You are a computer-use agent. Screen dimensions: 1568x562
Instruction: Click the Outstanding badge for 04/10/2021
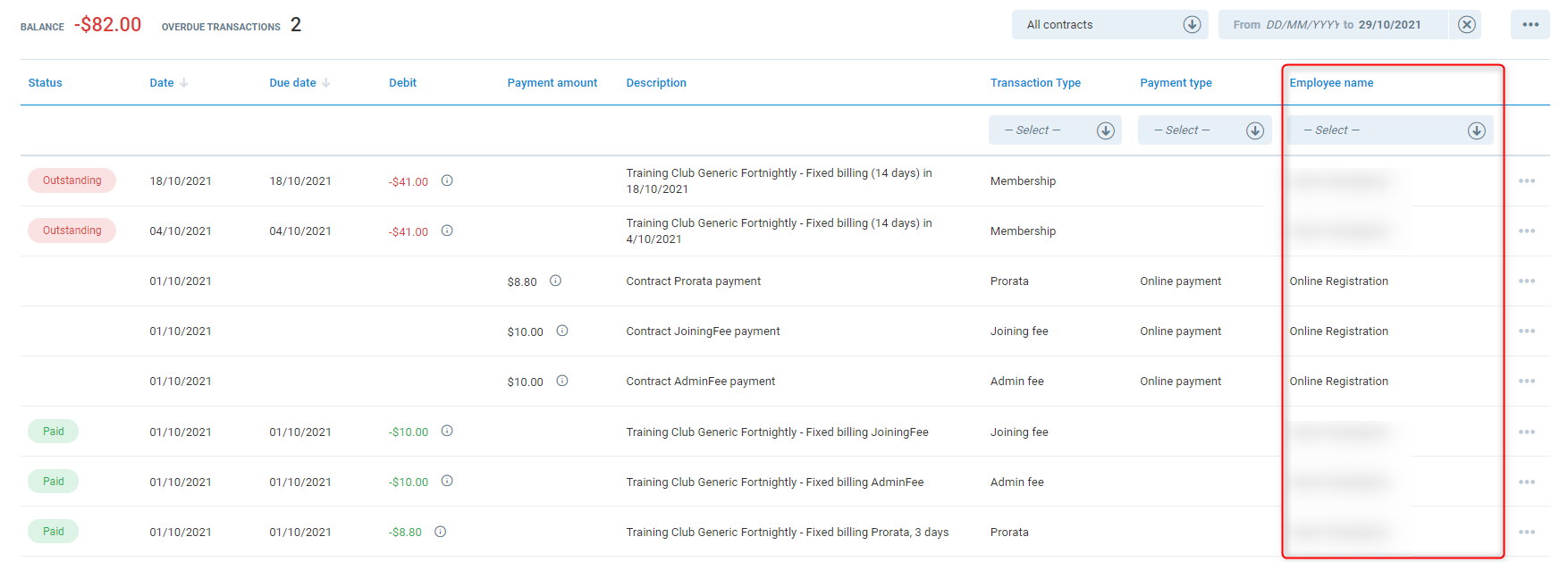(72, 231)
